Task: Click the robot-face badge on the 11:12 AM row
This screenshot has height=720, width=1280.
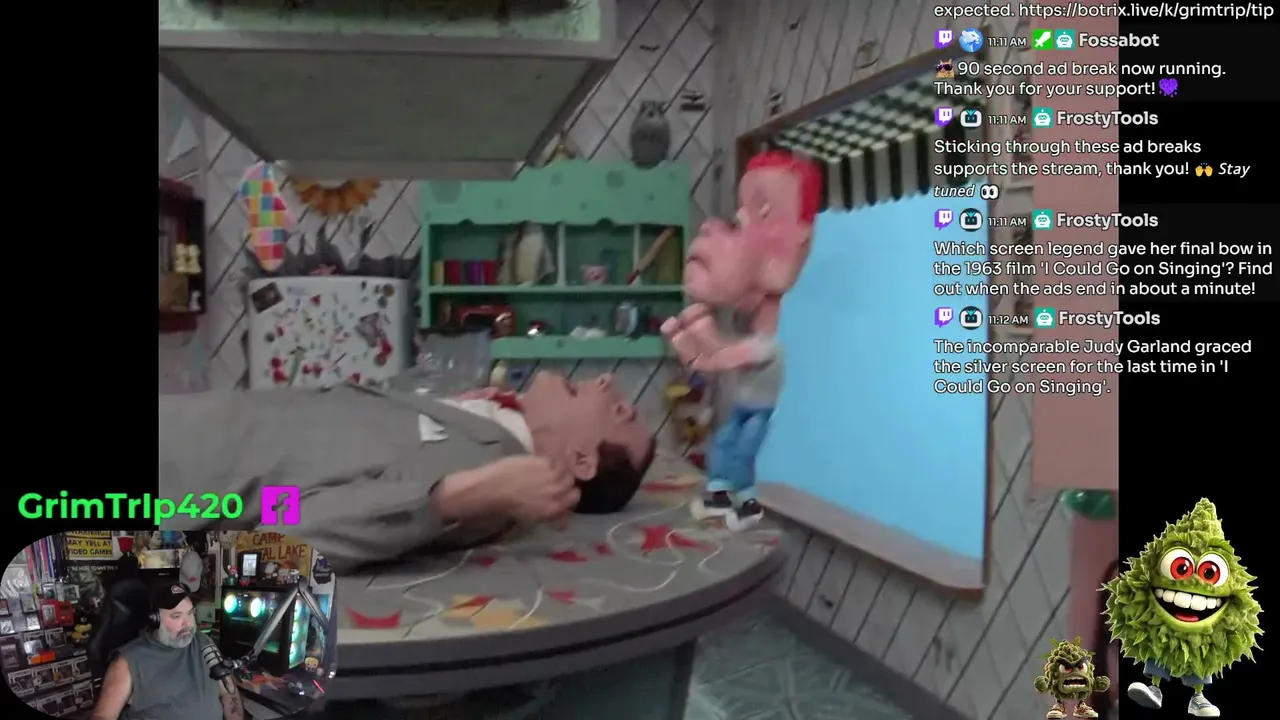Action: click(971, 318)
